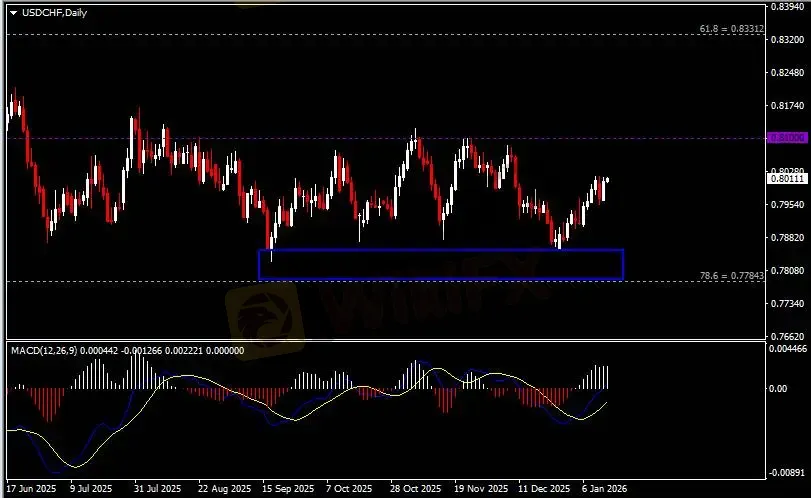This screenshot has height=498, width=811.
Task: Click the USDCHF,Daily chart title
Action: point(54,13)
